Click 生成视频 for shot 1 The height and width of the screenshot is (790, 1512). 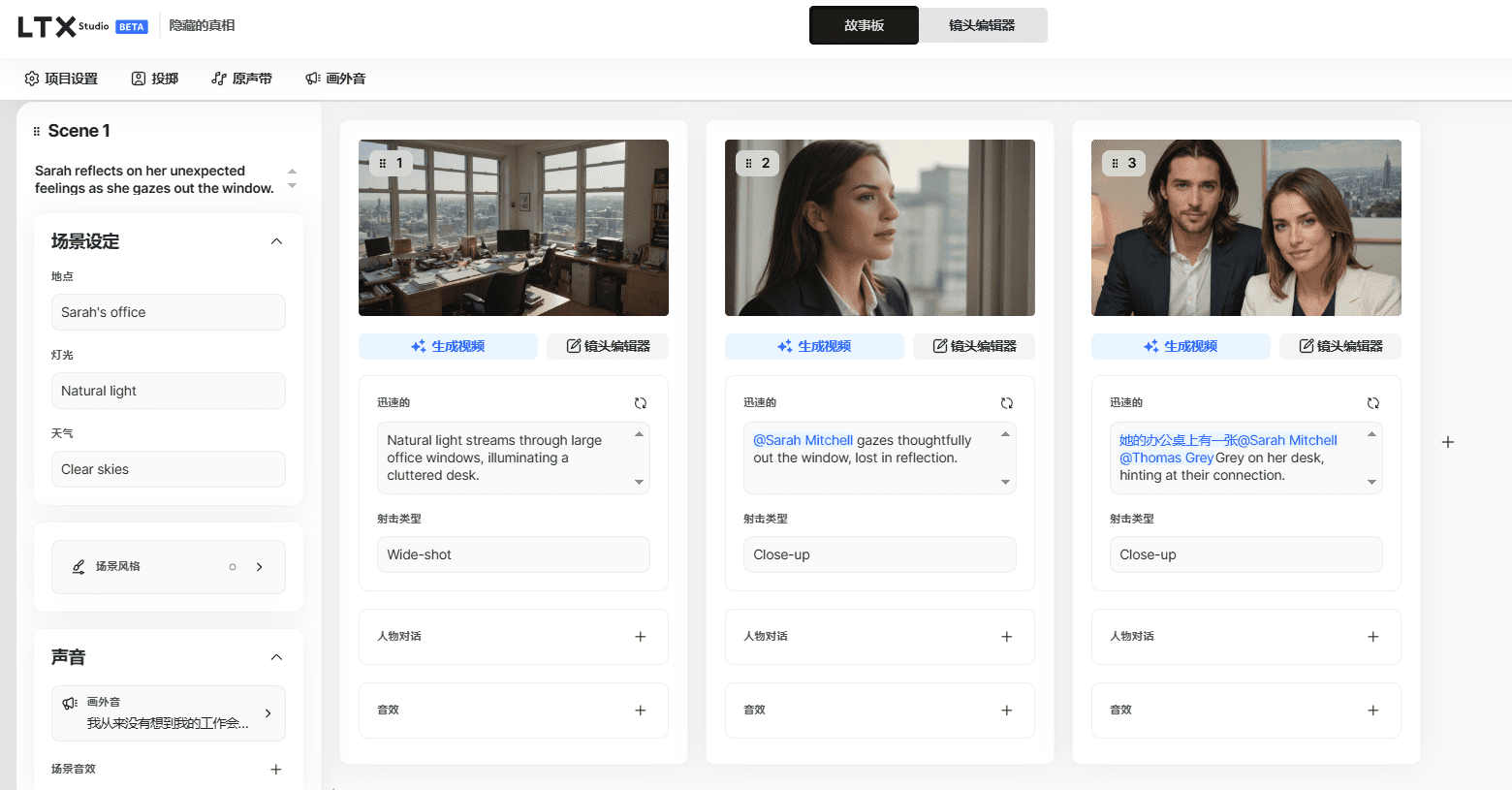pos(448,346)
